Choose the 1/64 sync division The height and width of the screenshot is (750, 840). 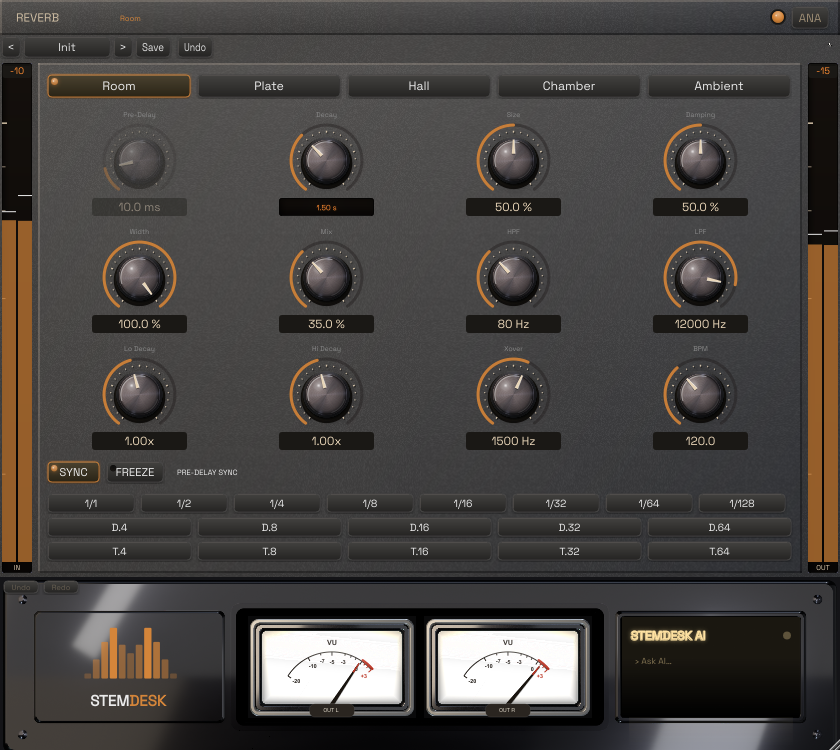(x=649, y=504)
